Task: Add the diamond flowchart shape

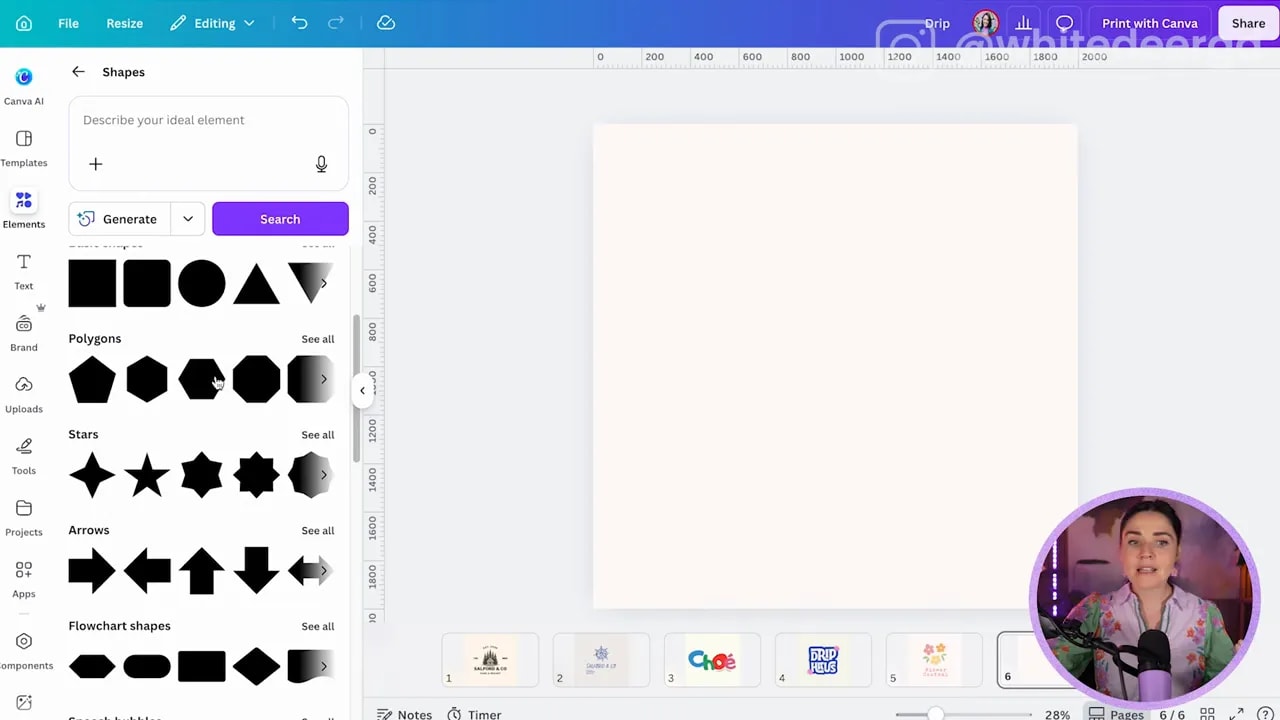Action: pyautogui.click(x=256, y=666)
